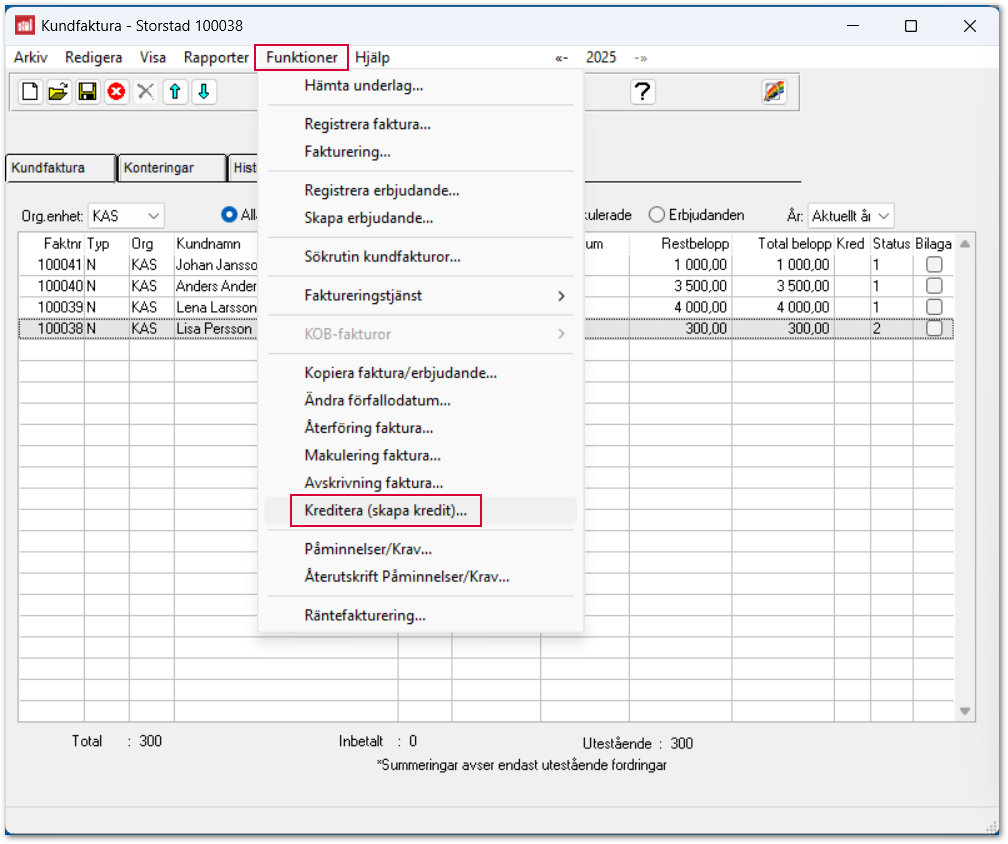Open the Org.enhet KAS dropdown
Screen dimensions: 1008x844
pos(126,216)
